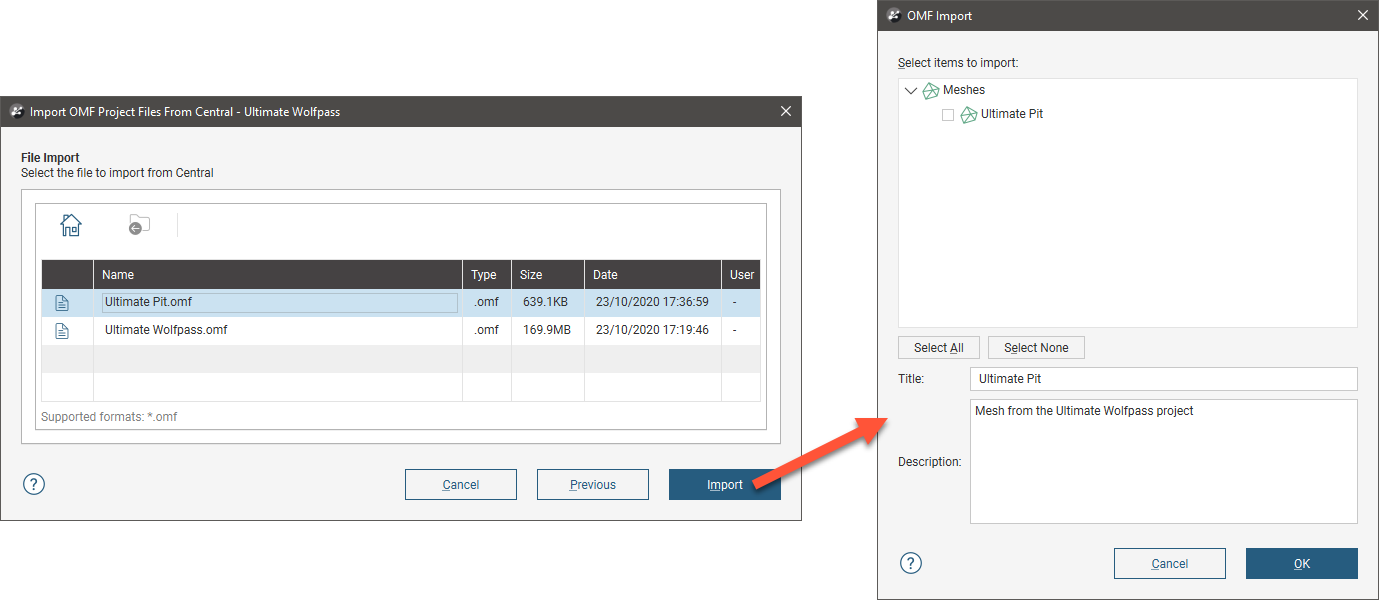Enable the Ultimate Pit mesh checkbox
The image size is (1379, 600).
point(948,115)
